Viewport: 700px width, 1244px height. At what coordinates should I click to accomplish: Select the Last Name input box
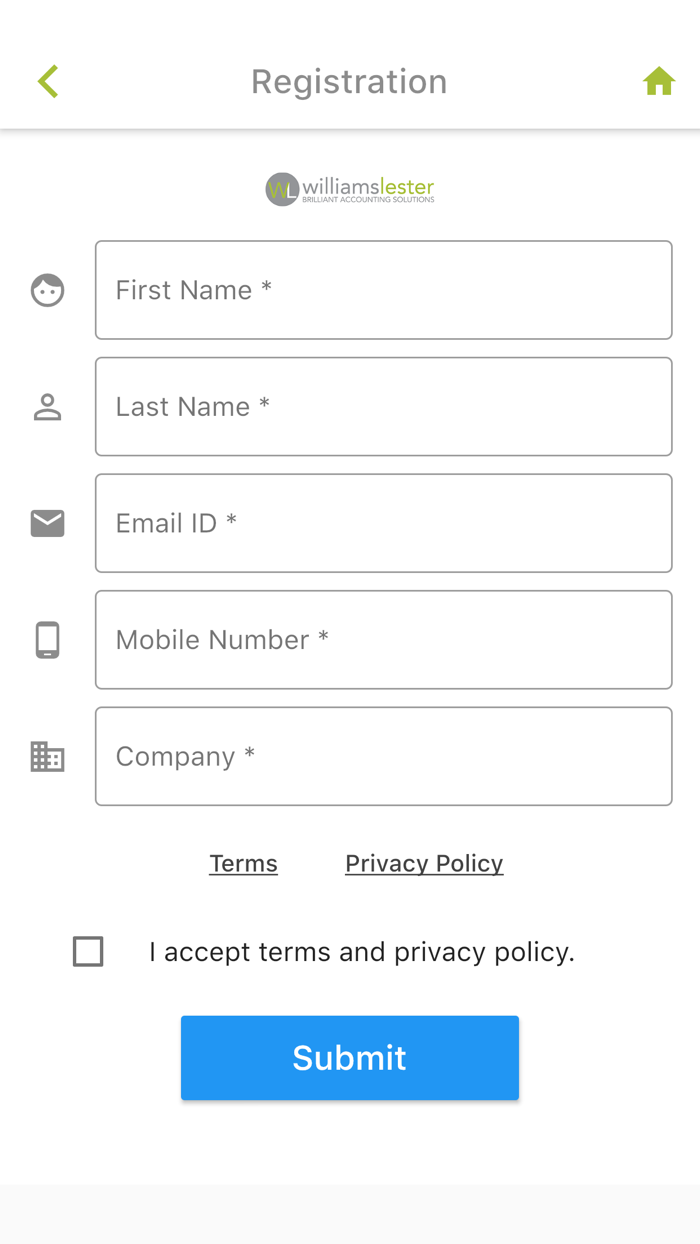383,407
